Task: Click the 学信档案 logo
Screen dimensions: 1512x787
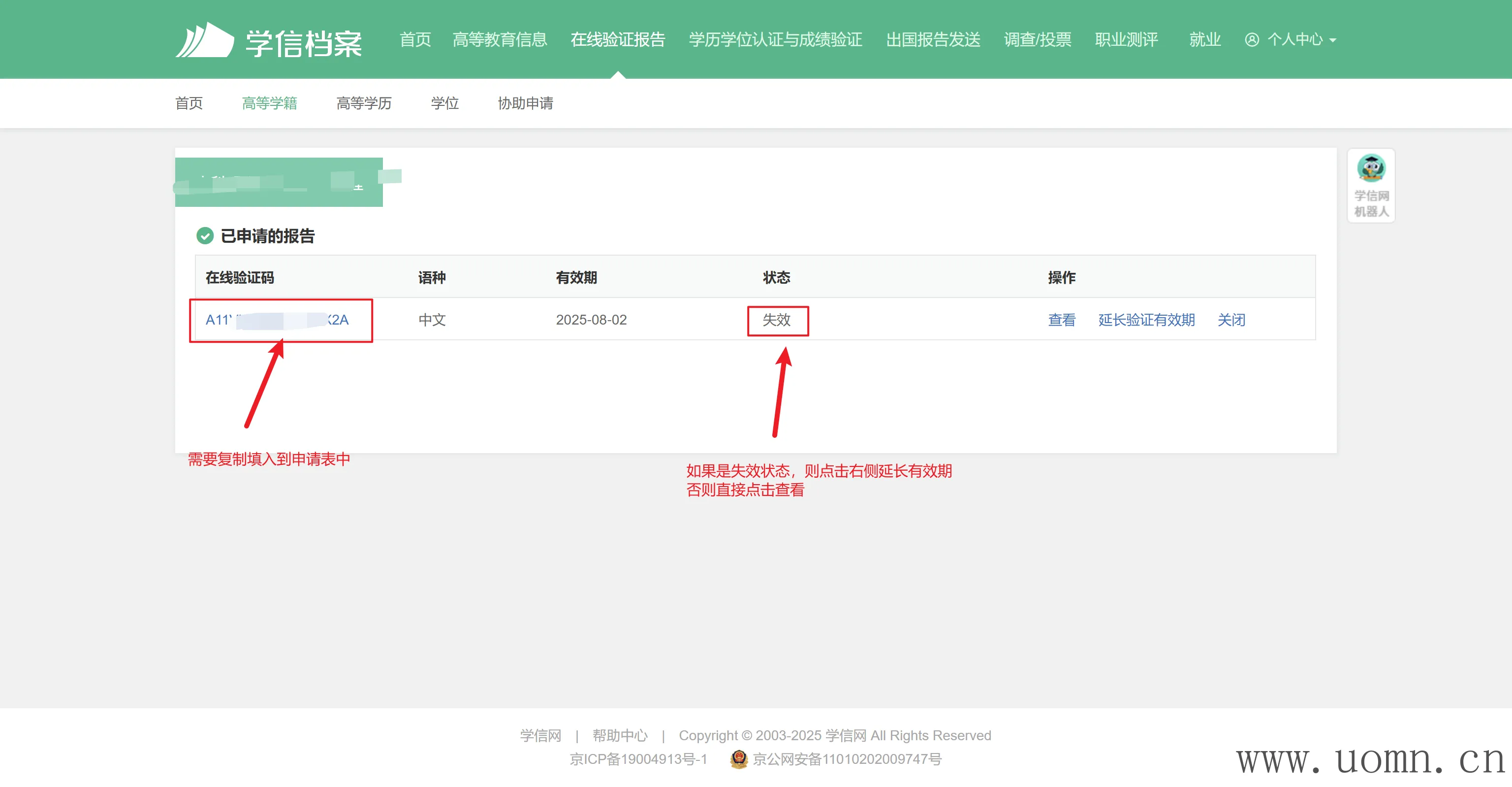Action: coord(269,41)
